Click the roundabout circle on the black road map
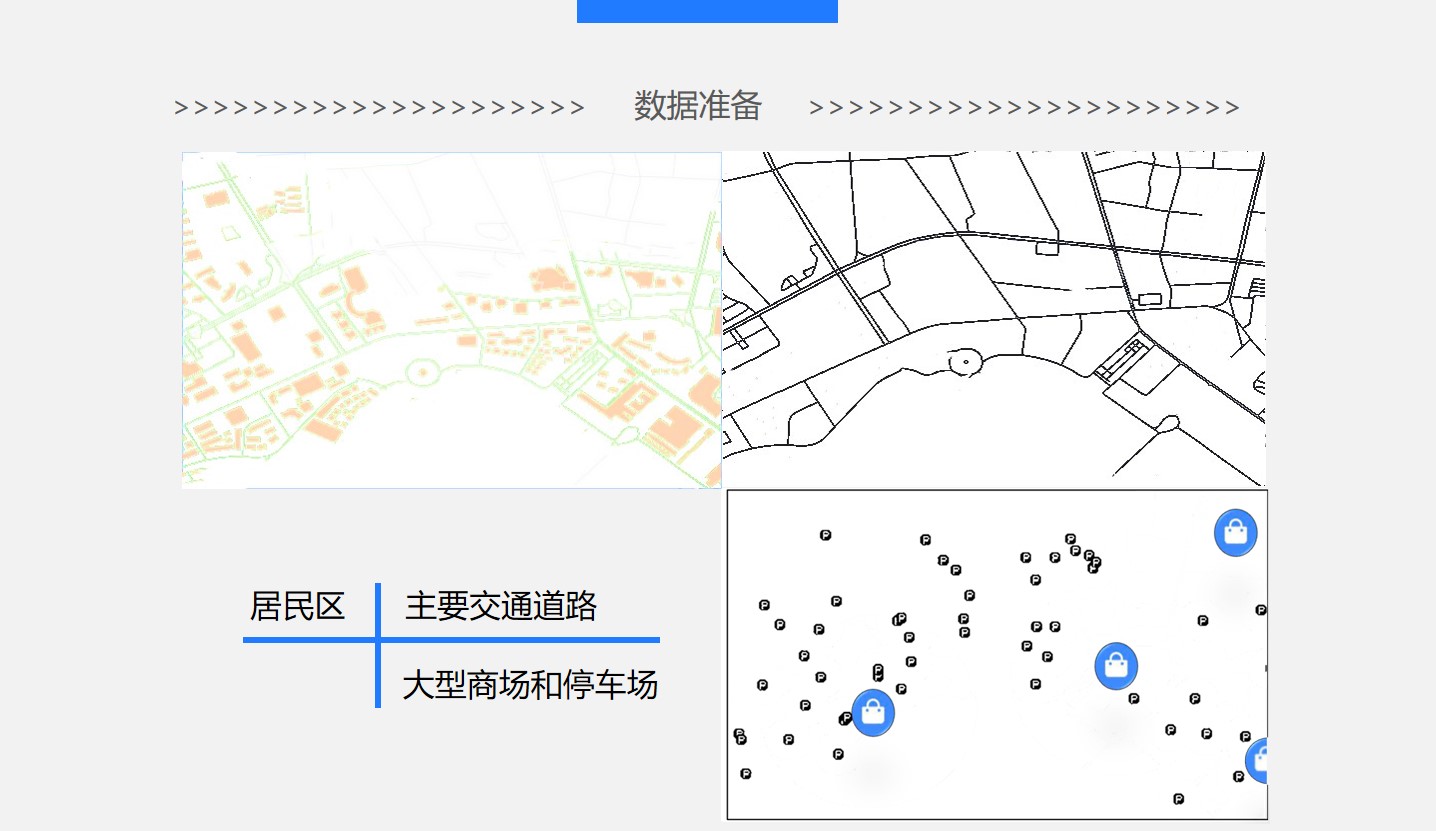Image resolution: width=1436 pixels, height=831 pixels. (x=965, y=360)
